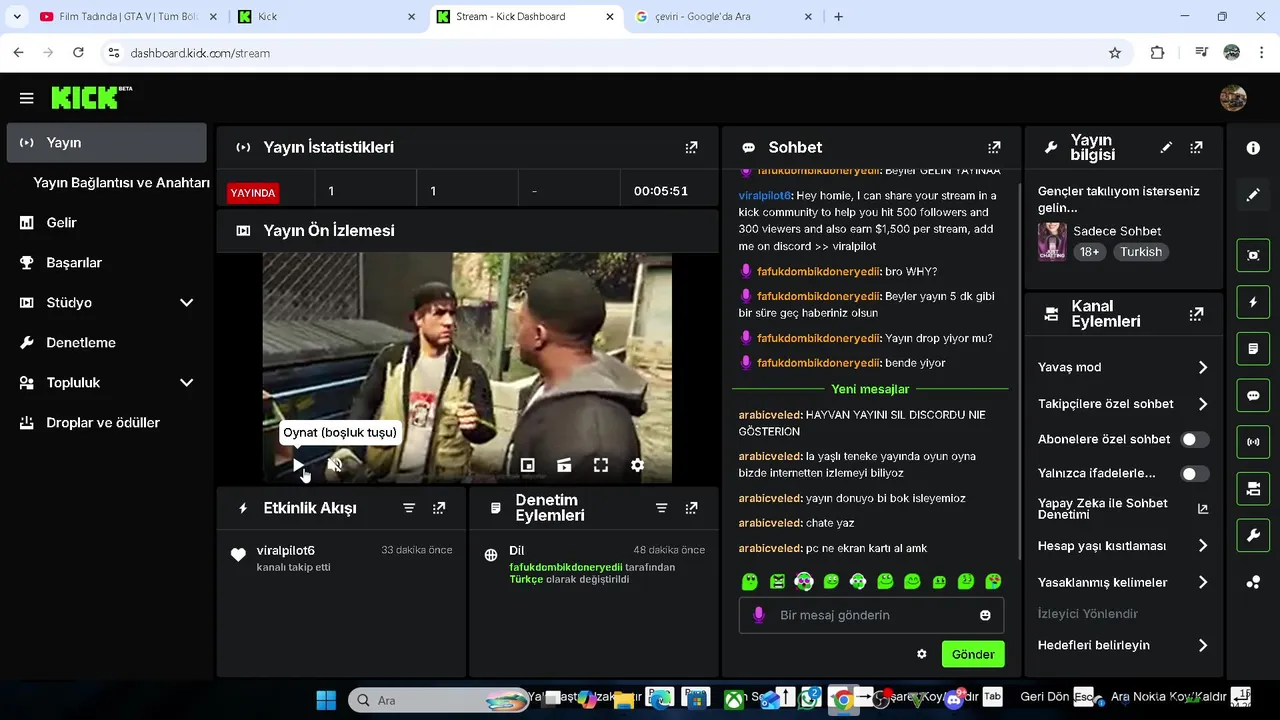
Task: Open Takipçilere özel sohbet options
Action: pos(1123,404)
